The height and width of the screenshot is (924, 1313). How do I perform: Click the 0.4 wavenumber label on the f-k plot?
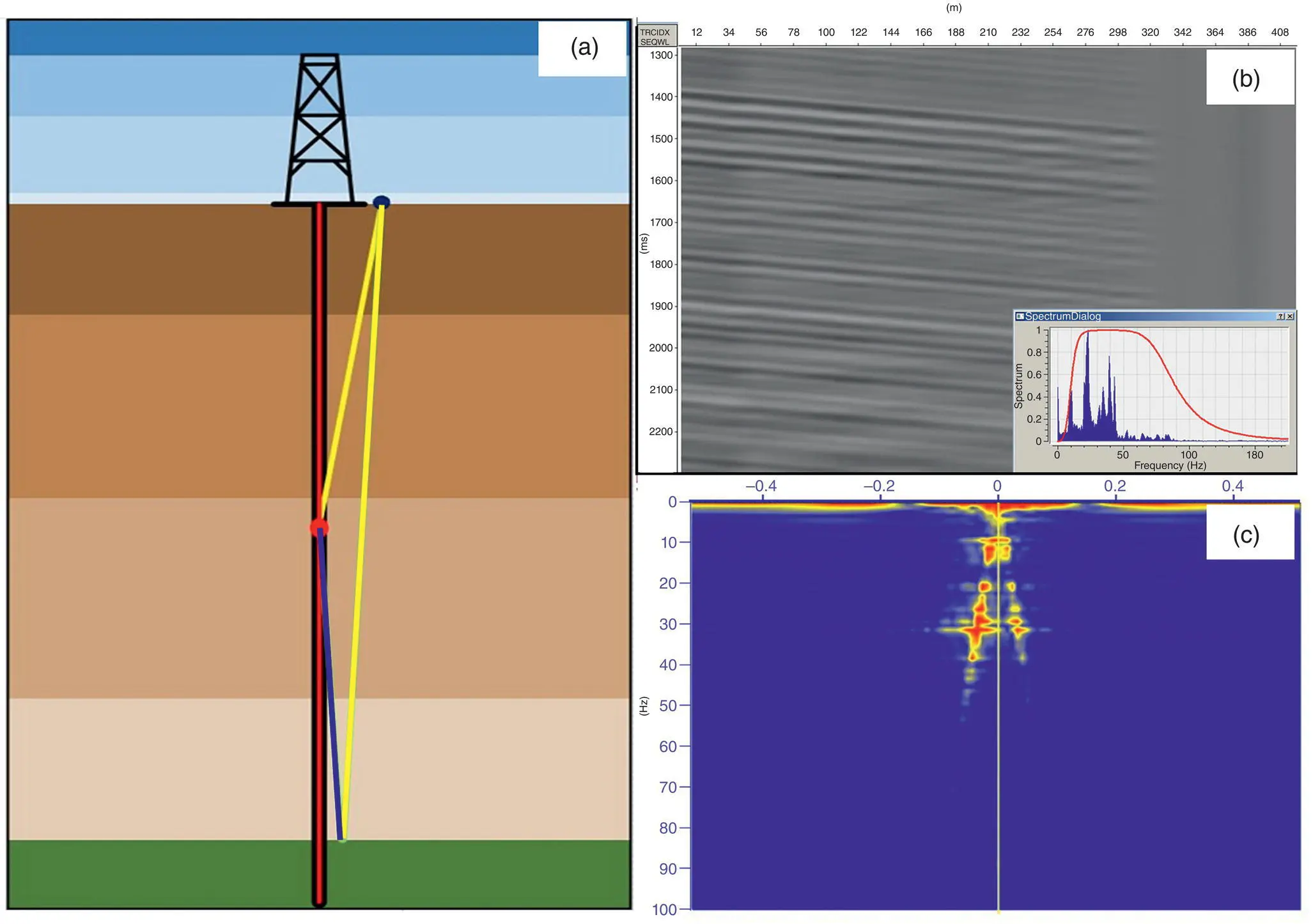tap(1232, 486)
